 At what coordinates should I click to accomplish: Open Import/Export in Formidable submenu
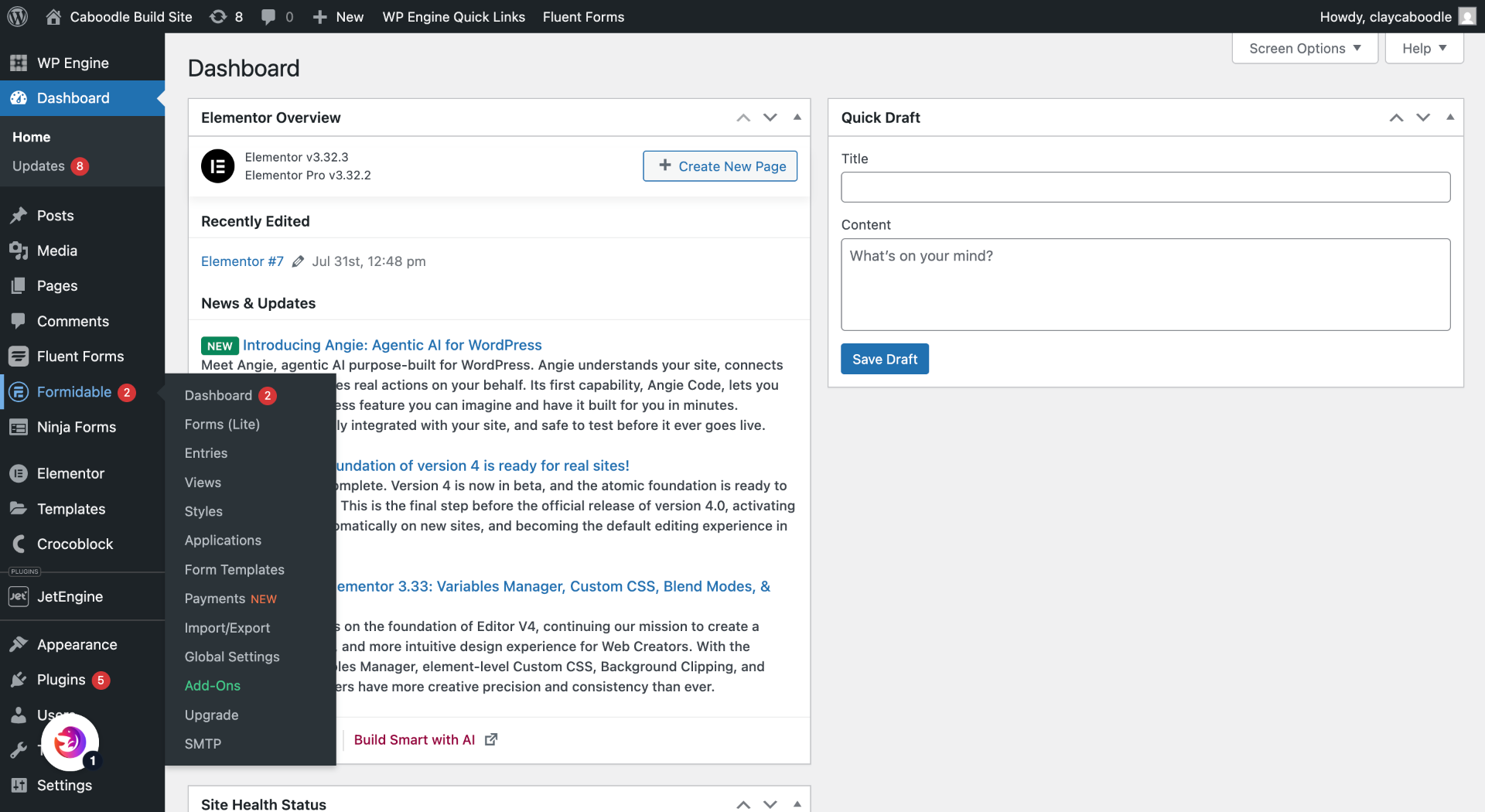(x=251, y=628)
